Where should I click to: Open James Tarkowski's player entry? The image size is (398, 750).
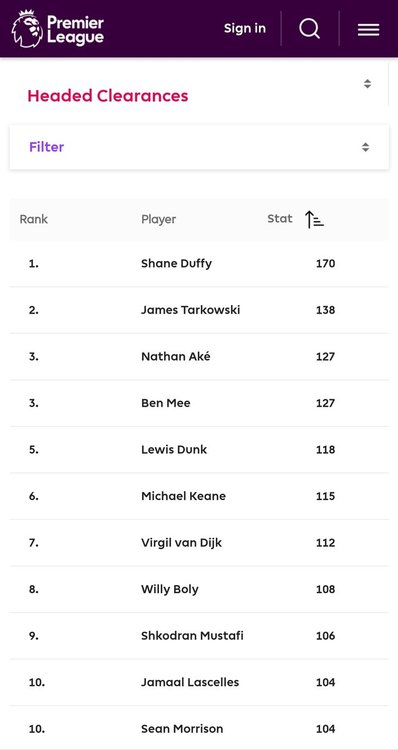[190, 310]
